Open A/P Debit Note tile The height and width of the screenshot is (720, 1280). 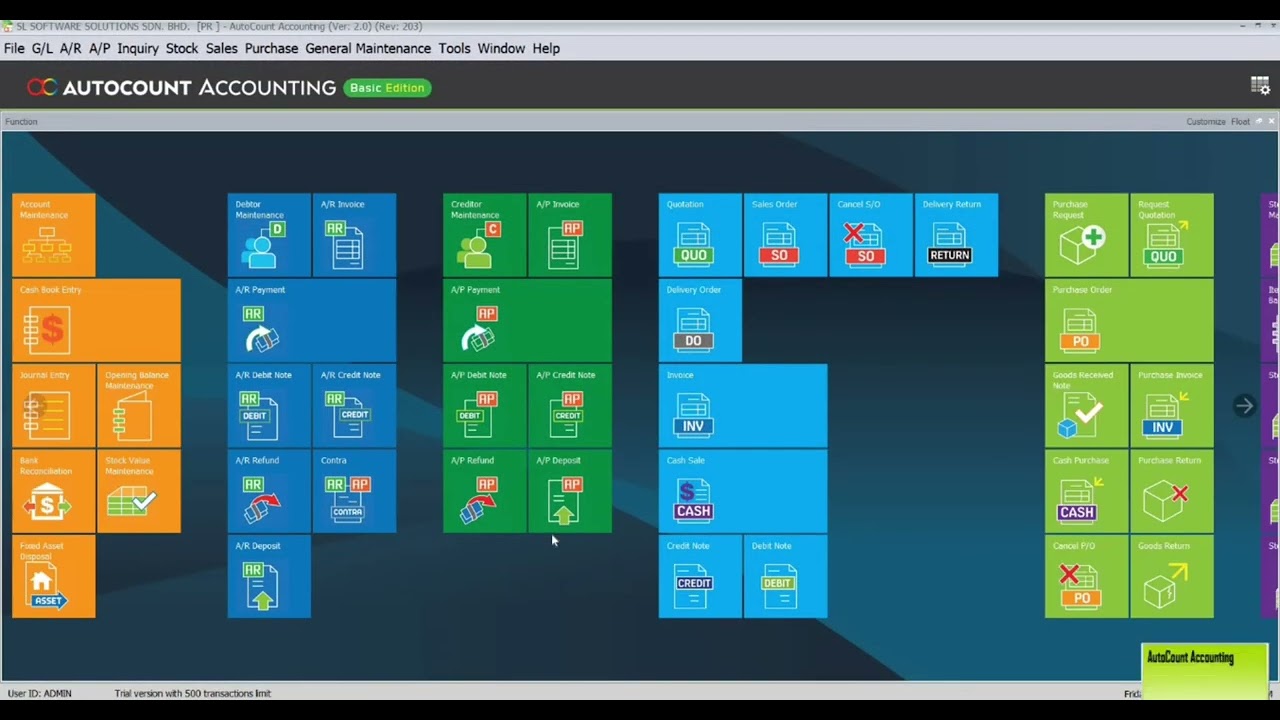485,405
